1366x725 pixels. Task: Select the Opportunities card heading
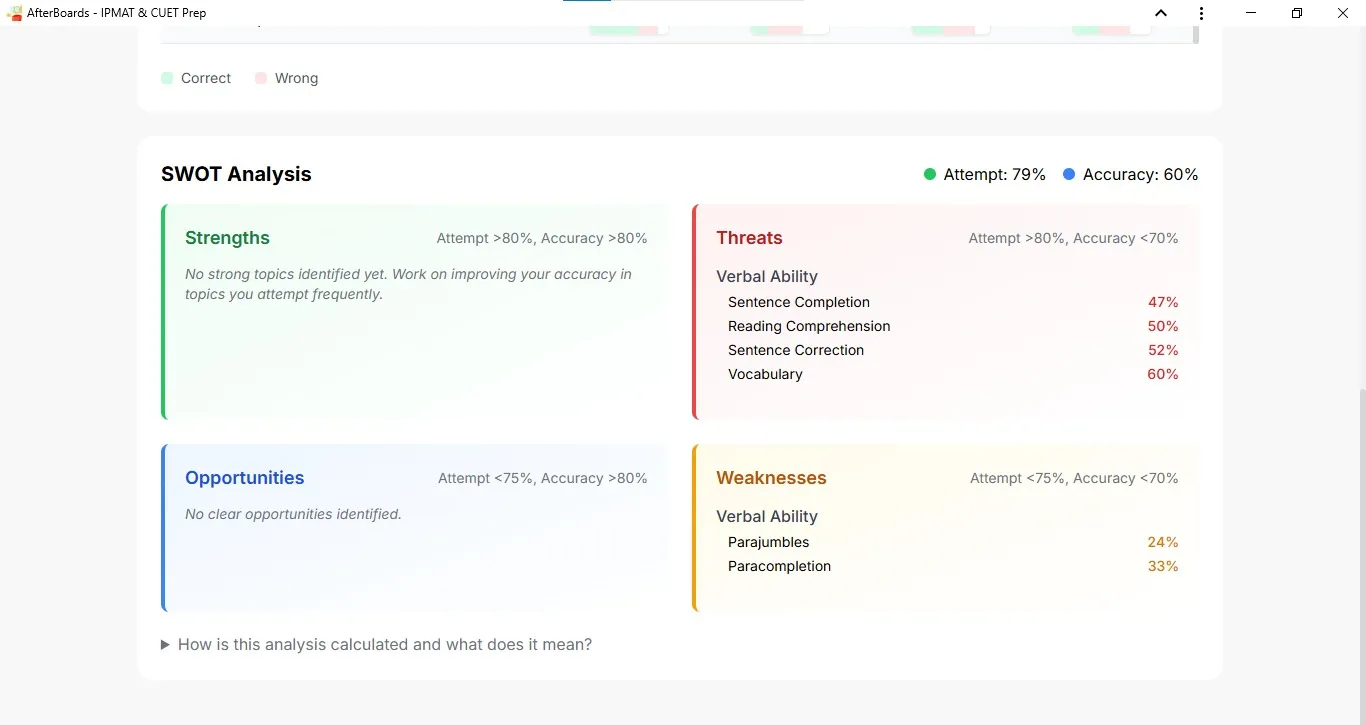coord(244,478)
